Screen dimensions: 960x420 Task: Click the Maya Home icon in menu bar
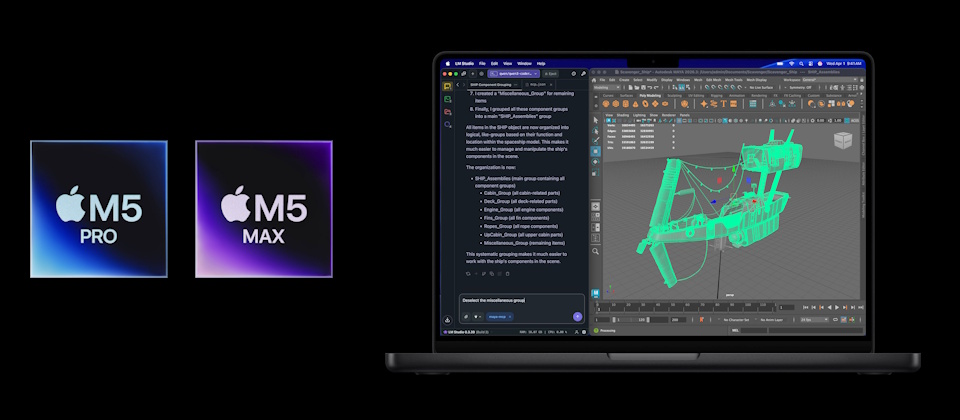click(595, 80)
